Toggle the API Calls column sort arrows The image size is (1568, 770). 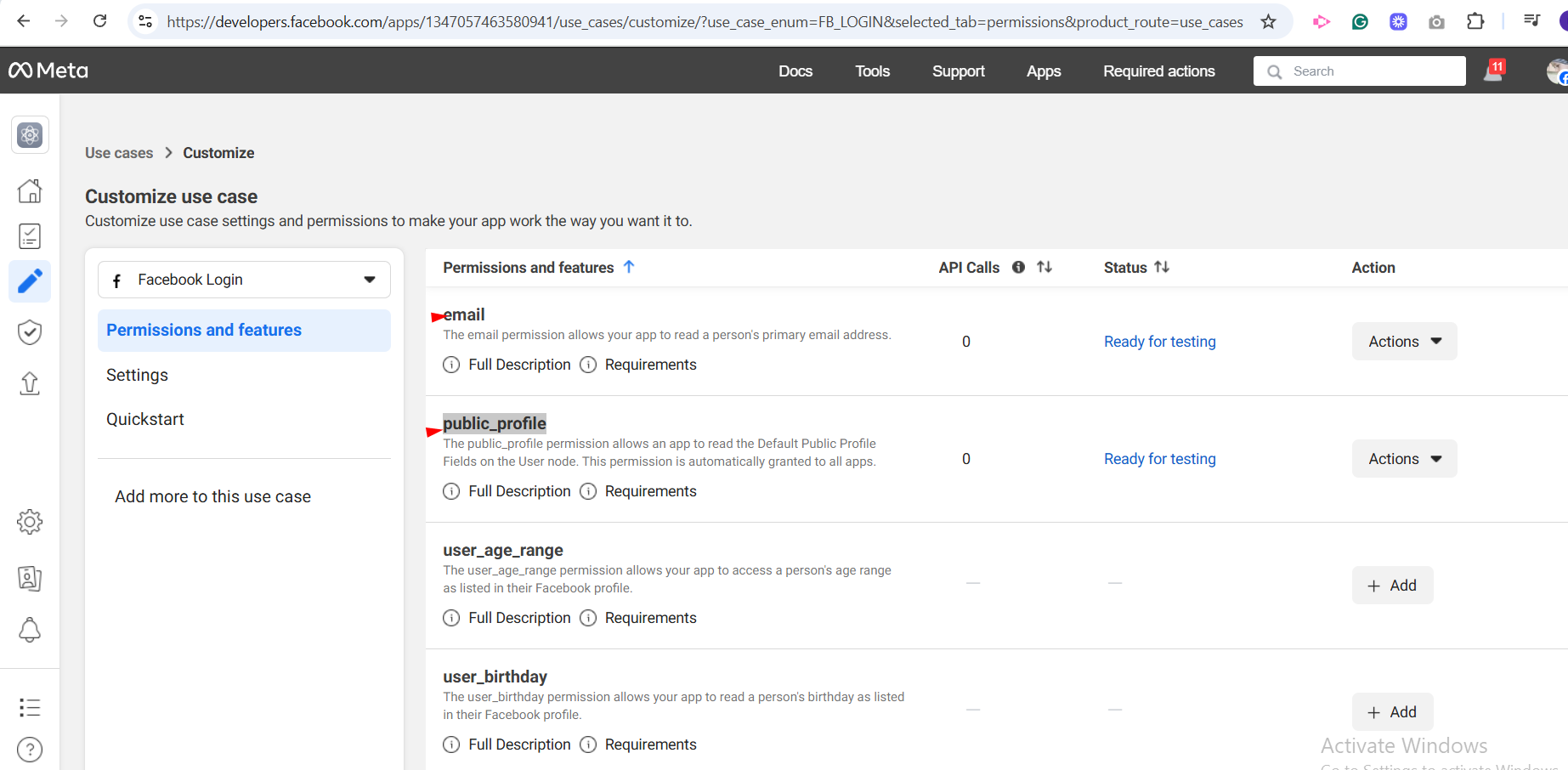tap(1044, 267)
